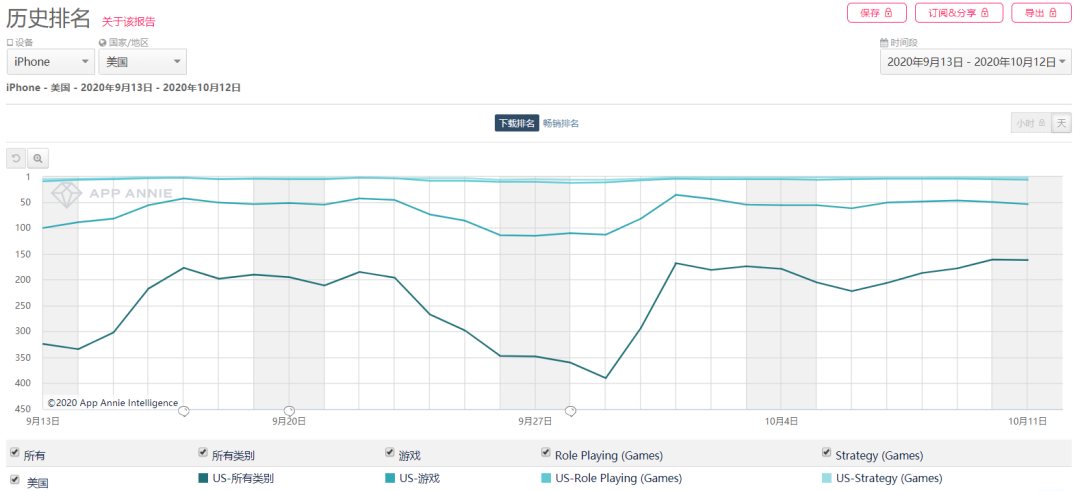
Task: Expand the date range picker dropdown
Action: click(x=975, y=62)
